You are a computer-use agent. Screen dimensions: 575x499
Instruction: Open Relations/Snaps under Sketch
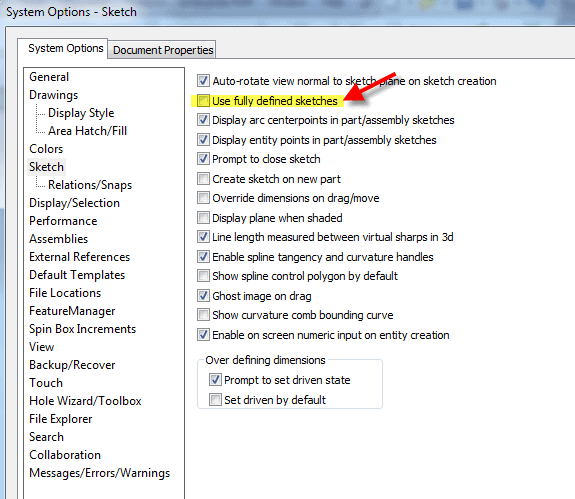point(90,185)
